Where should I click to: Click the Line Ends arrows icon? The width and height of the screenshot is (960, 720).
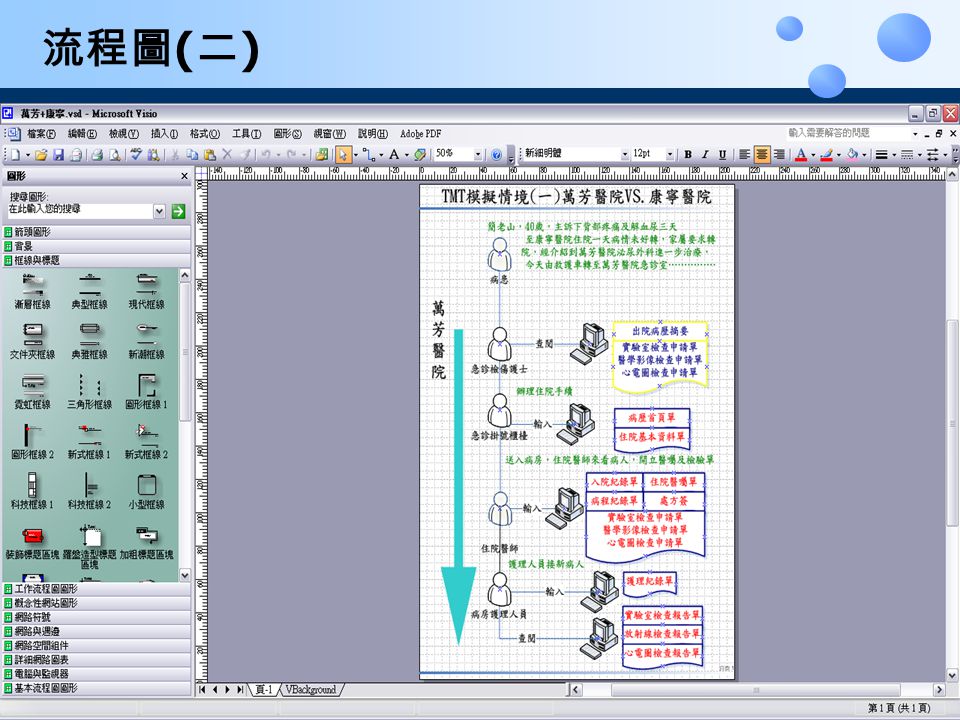coord(932,155)
